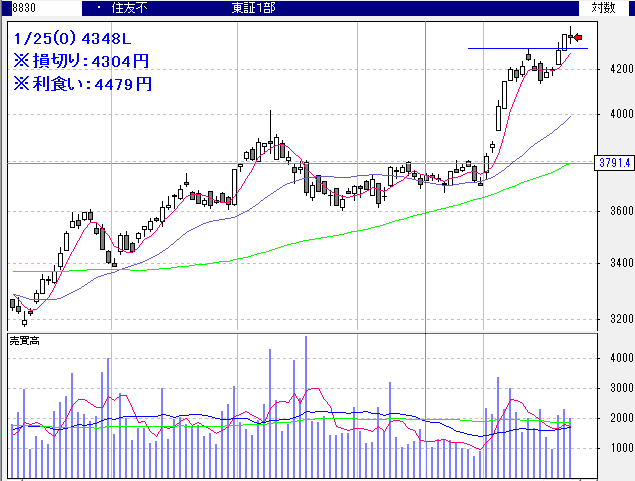Click the 損切り 4304円 stop-loss text

tap(82, 61)
